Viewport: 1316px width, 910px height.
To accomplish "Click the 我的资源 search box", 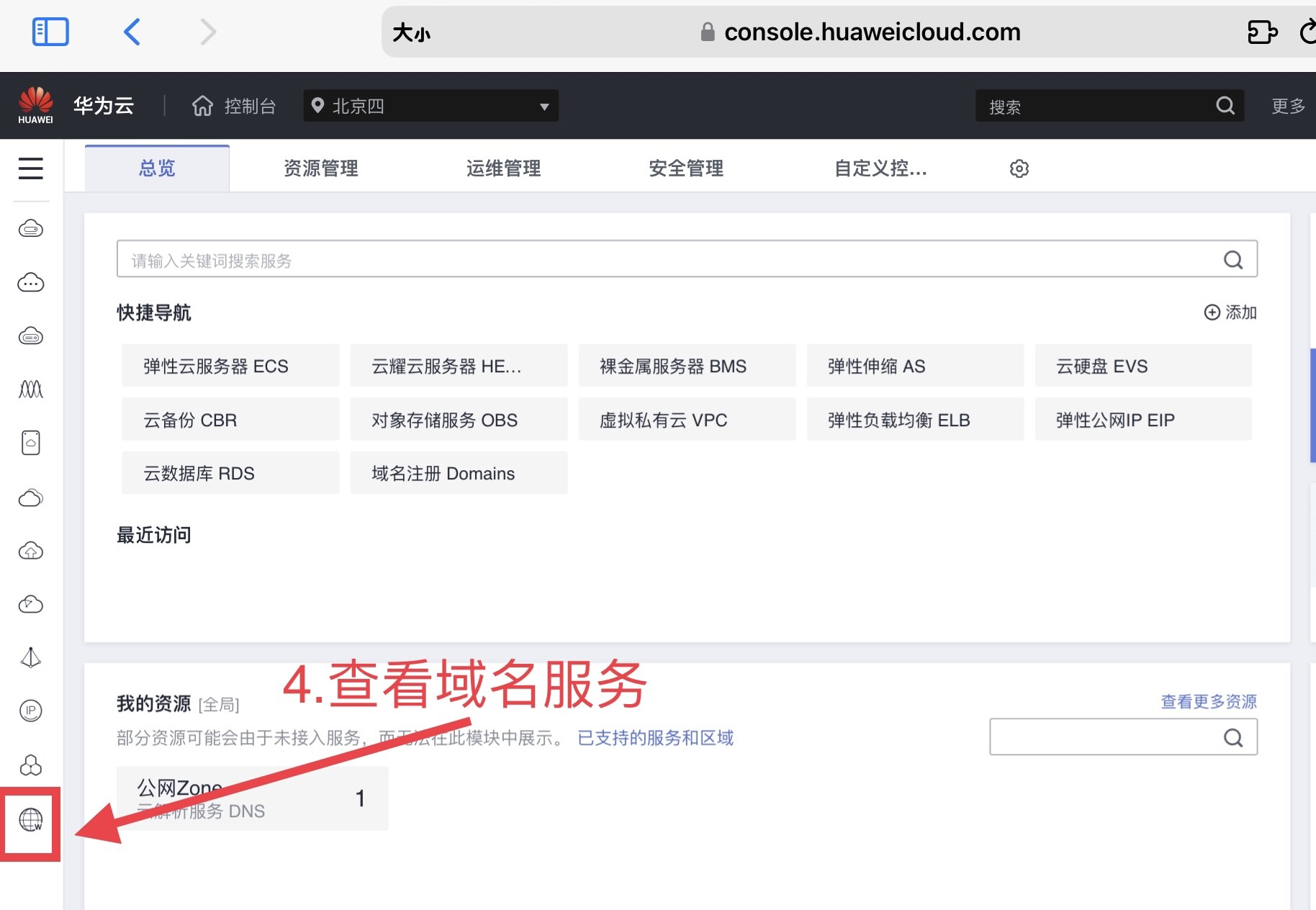I will (1123, 736).
